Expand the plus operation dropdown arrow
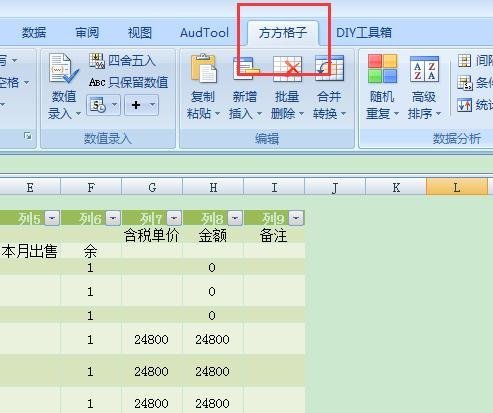 point(152,105)
